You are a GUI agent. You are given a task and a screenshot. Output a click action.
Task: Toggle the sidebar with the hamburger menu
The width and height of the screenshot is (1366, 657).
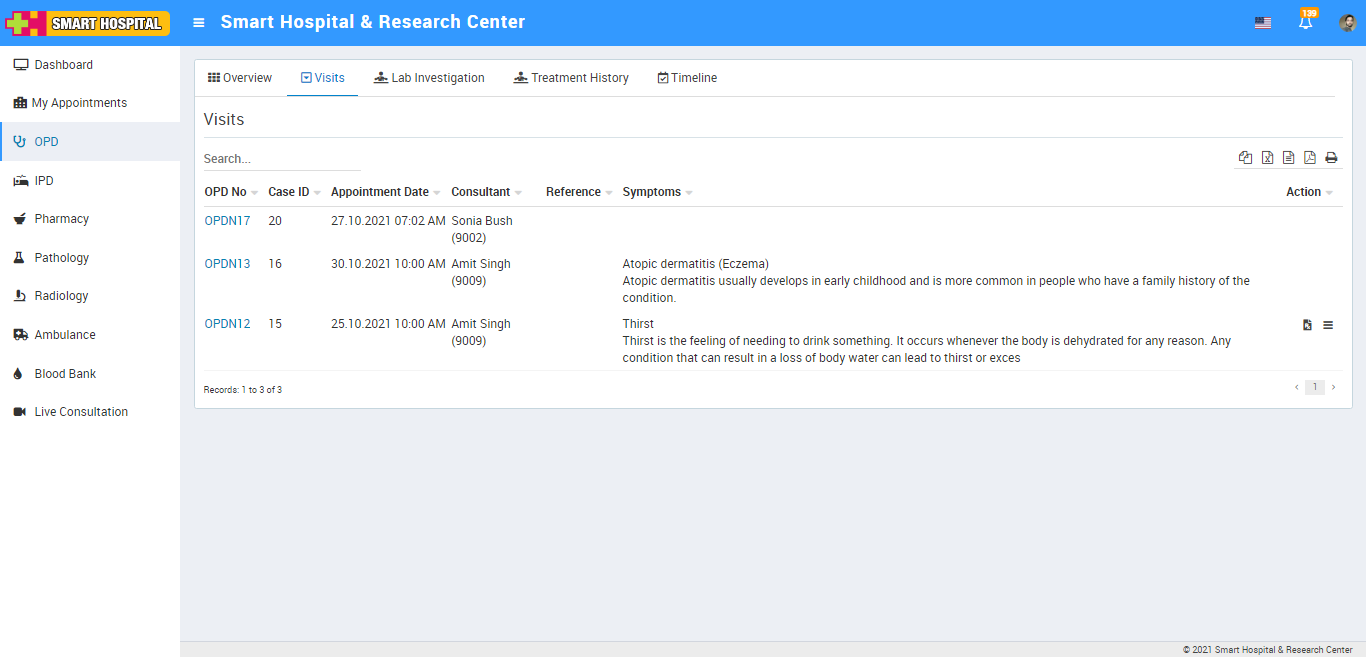tap(199, 22)
